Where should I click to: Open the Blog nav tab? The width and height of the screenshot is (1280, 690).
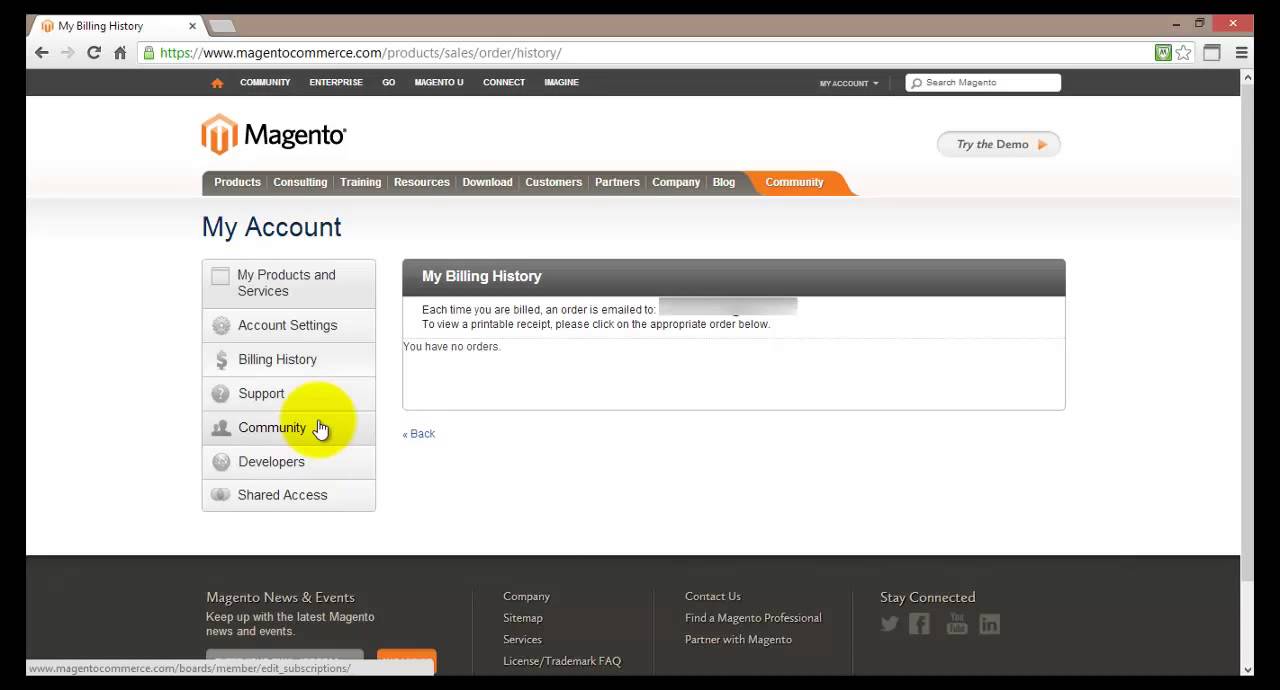point(724,182)
